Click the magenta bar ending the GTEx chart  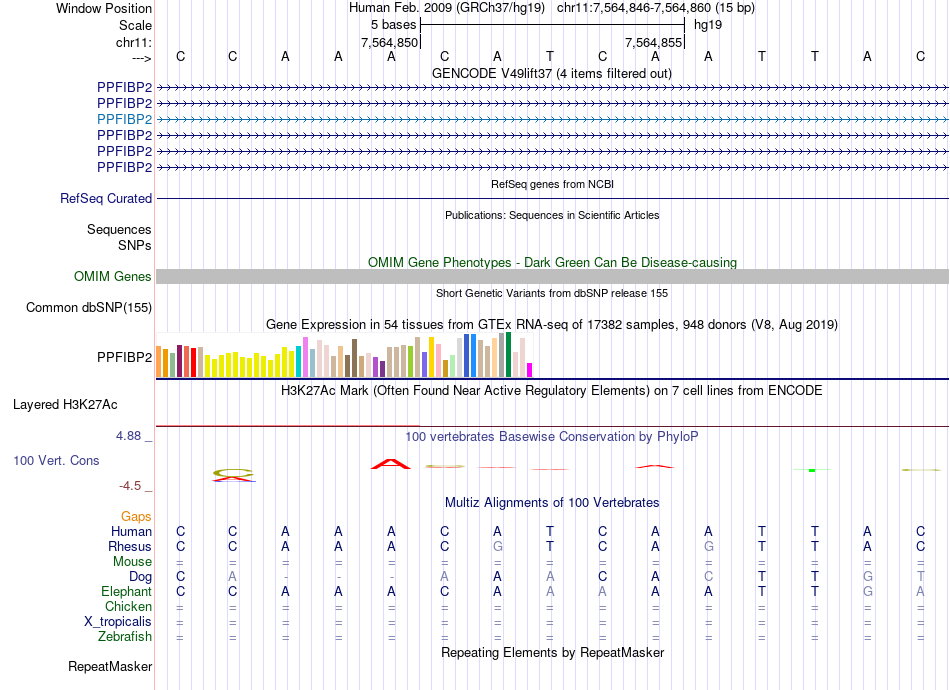[530, 370]
